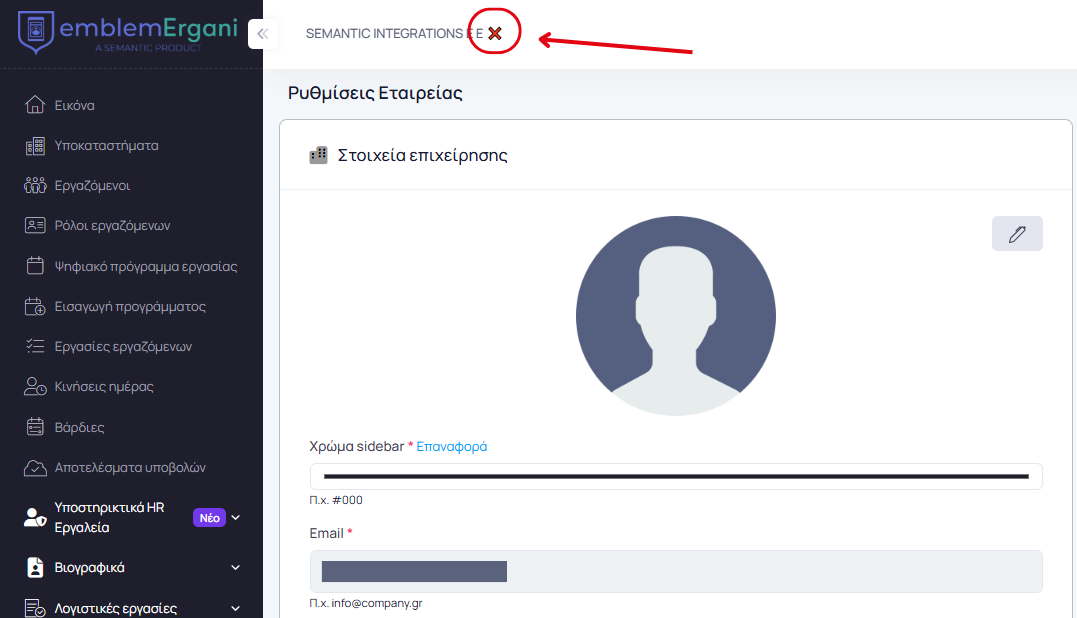1077x618 pixels.
Task: Open Υποκαταστήματα building icon in sidebar
Action: [x=35, y=146]
